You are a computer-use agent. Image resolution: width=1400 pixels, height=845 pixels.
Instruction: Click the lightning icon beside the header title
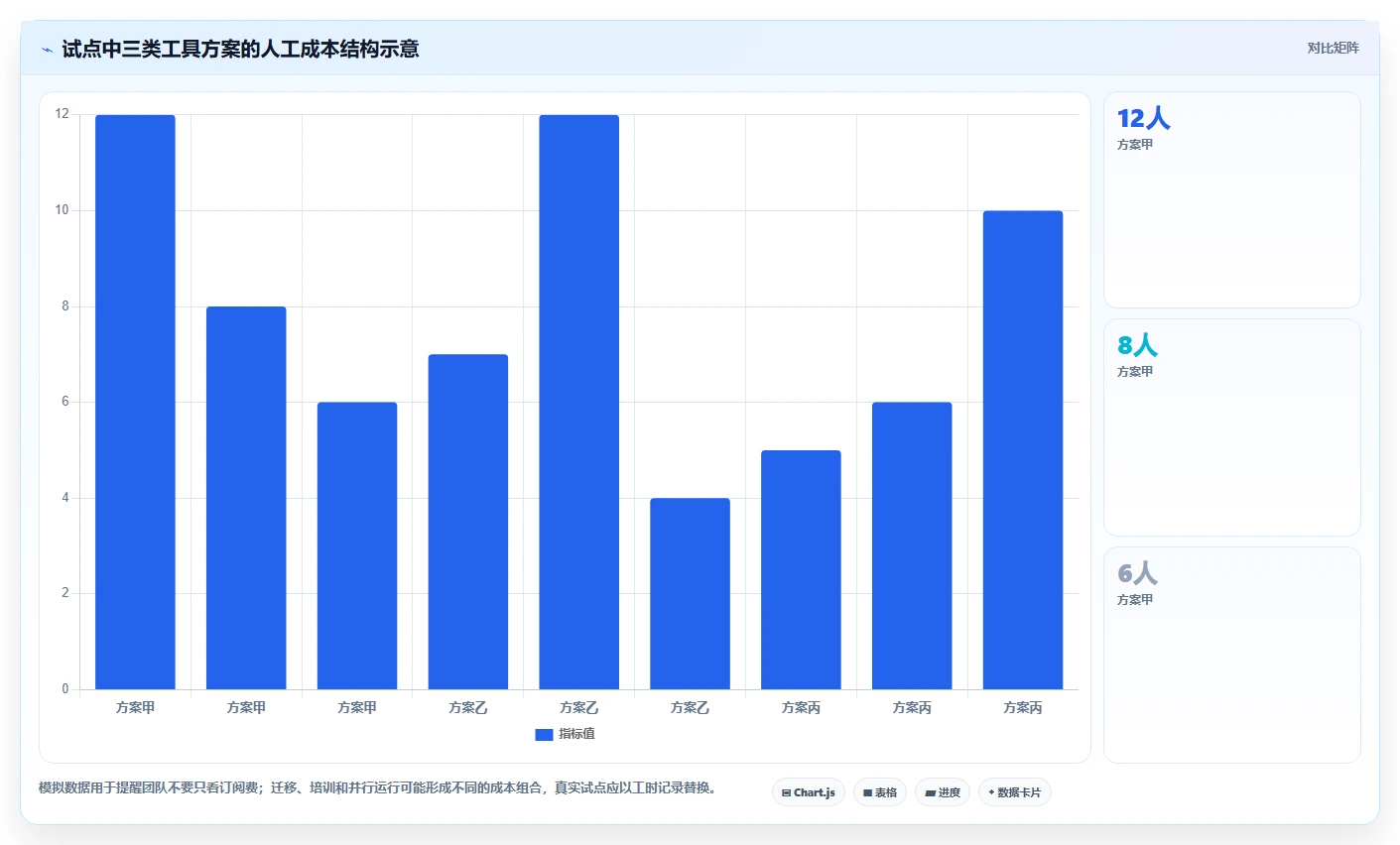47,50
